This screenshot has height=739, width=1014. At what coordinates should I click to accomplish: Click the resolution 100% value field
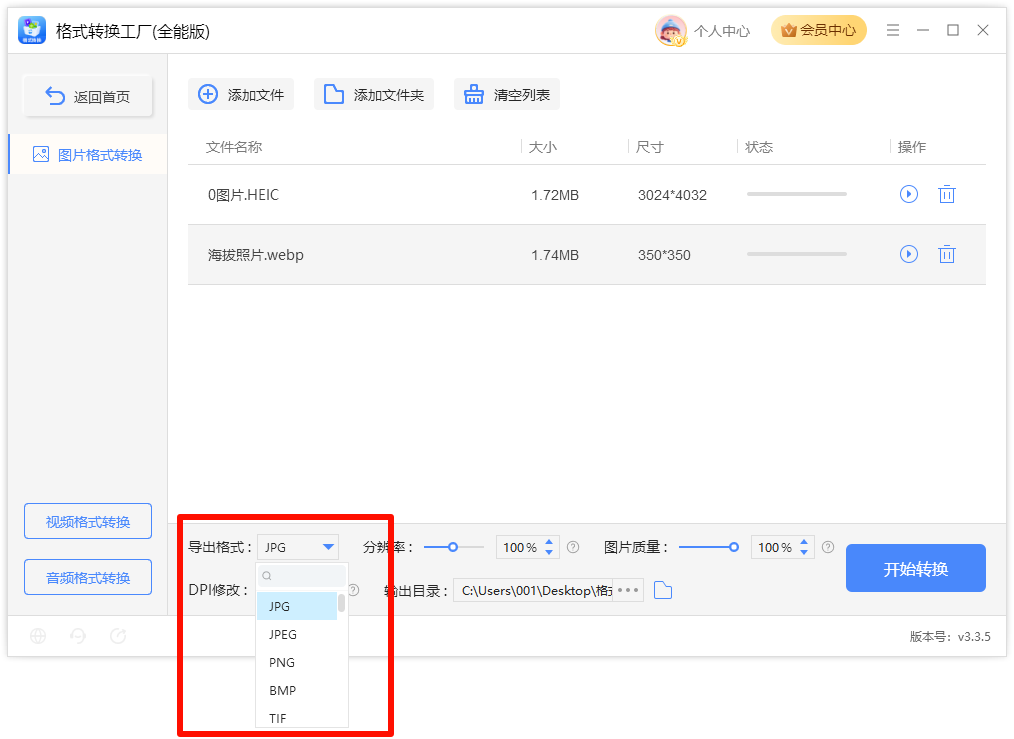click(520, 548)
